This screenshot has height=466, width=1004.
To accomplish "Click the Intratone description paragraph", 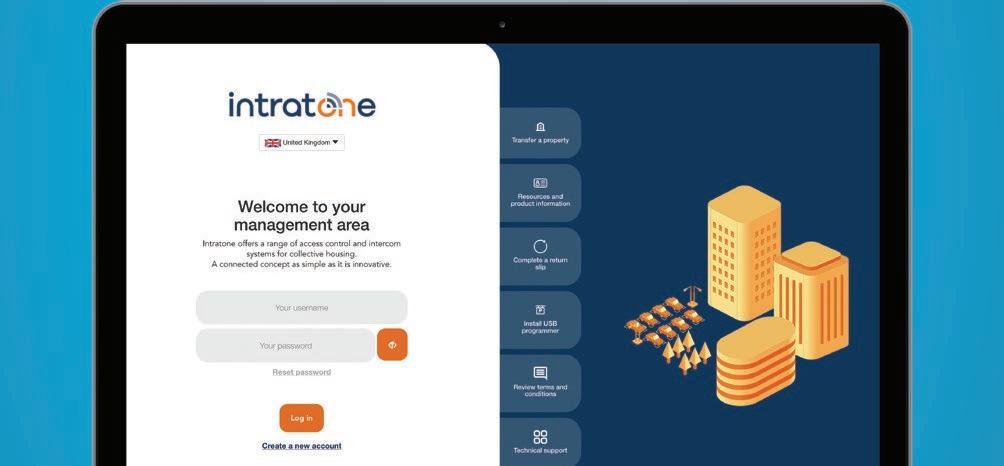I will (302, 253).
